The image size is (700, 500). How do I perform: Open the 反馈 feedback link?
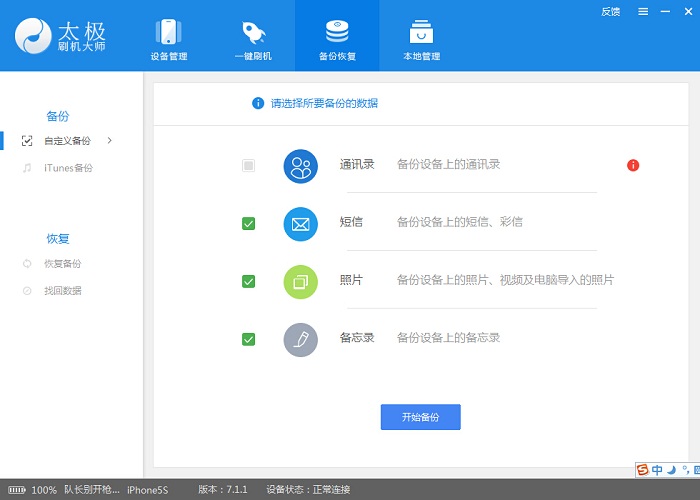click(x=610, y=12)
